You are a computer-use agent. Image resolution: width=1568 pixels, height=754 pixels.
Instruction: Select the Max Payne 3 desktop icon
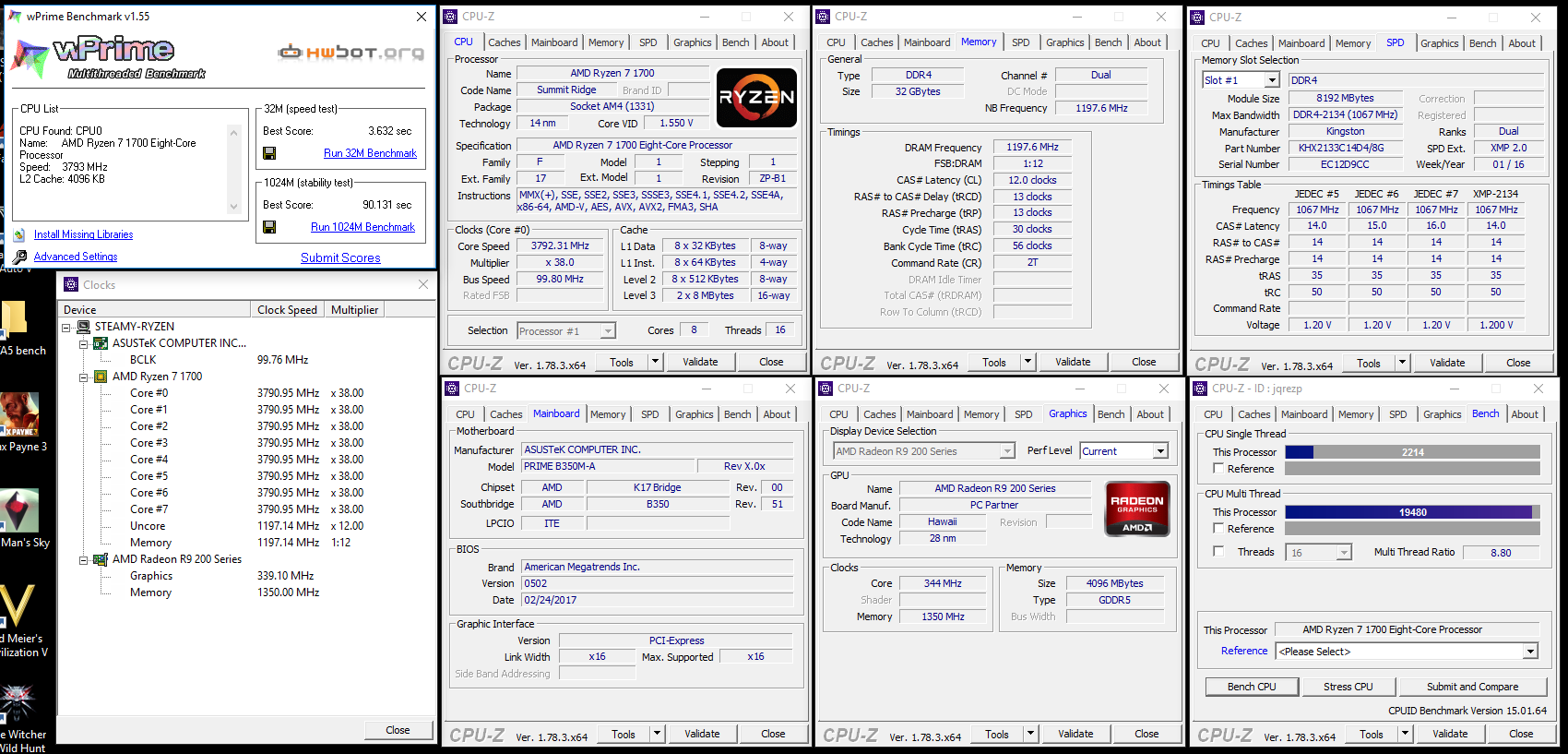click(20, 423)
